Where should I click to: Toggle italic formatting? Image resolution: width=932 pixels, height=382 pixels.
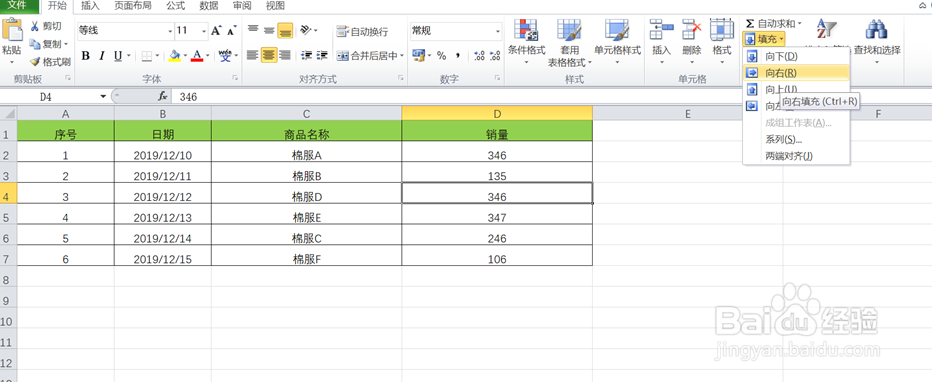tap(102, 56)
